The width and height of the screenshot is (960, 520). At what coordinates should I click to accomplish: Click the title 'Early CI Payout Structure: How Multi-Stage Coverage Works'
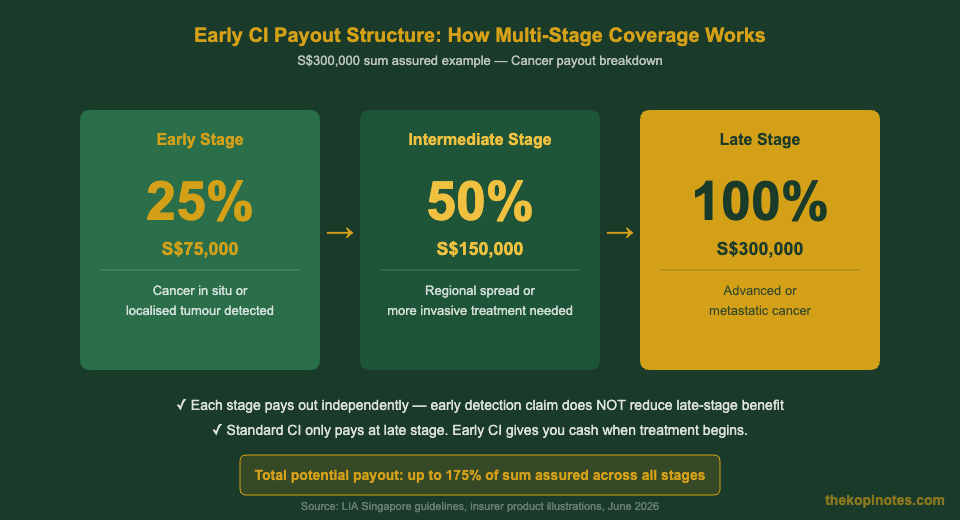point(479,35)
